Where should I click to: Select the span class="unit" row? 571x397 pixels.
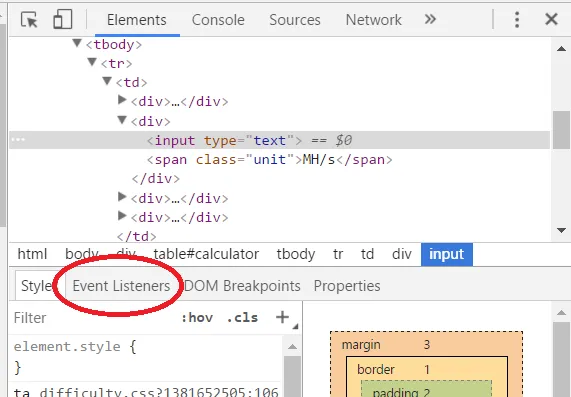coord(269,160)
